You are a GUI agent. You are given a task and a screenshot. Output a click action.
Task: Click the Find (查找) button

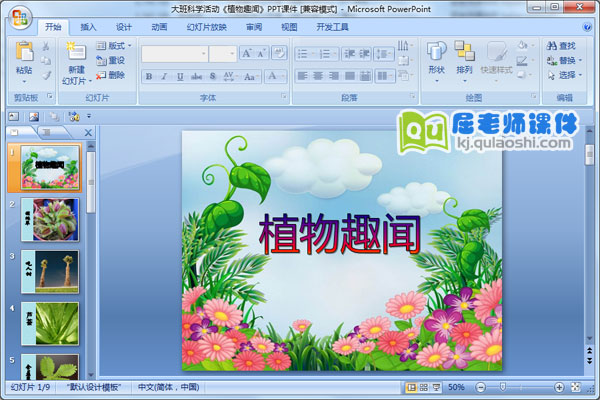pos(561,46)
